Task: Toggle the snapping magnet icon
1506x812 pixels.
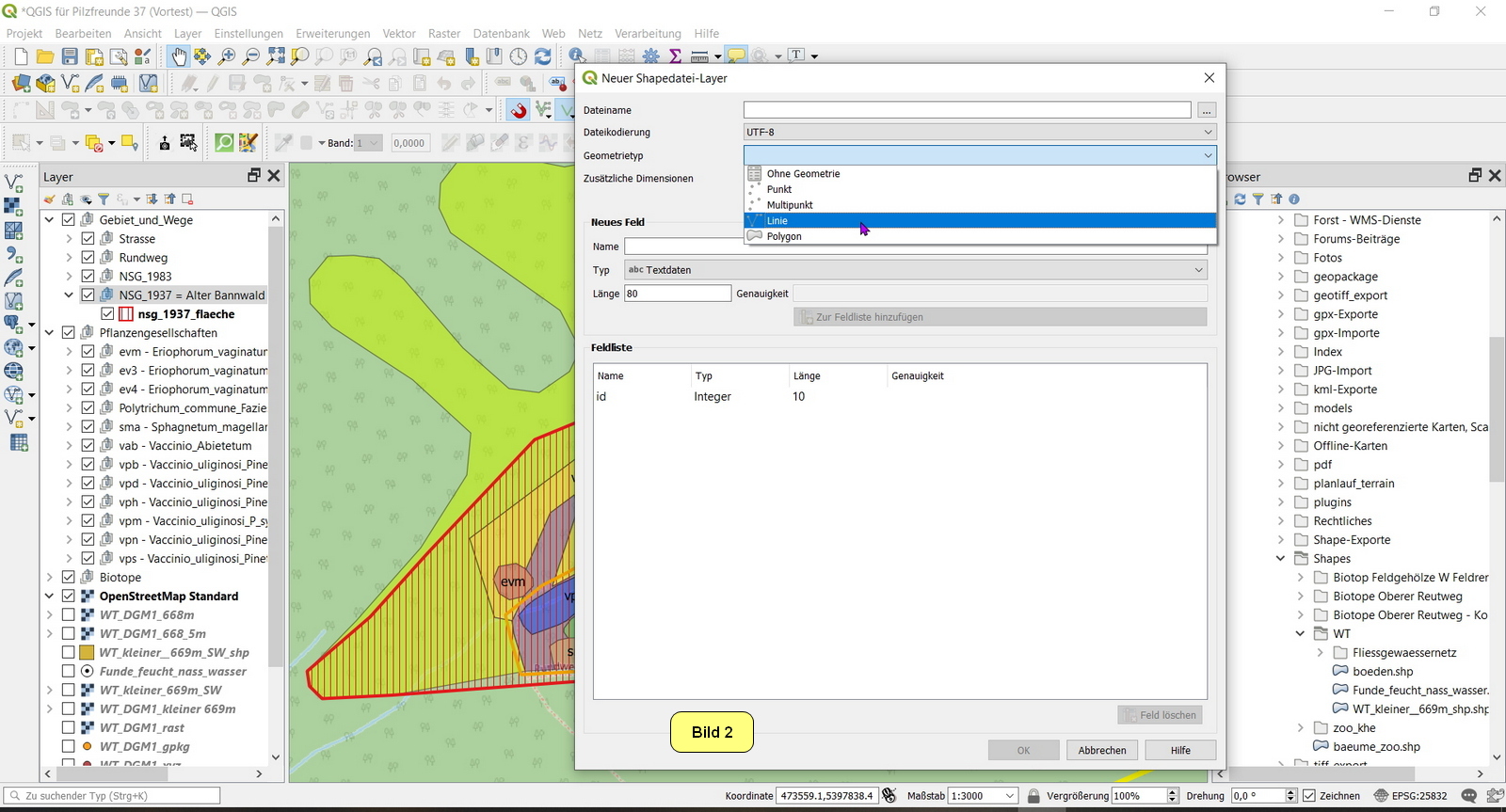Action: point(519,111)
